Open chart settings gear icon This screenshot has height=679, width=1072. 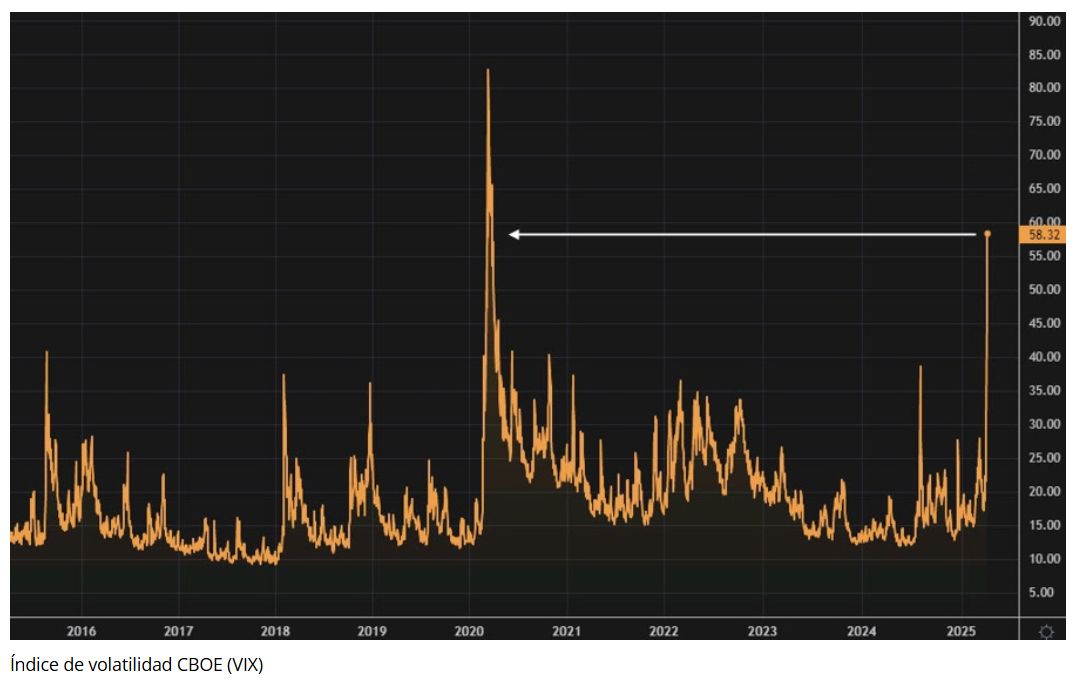tap(1045, 631)
